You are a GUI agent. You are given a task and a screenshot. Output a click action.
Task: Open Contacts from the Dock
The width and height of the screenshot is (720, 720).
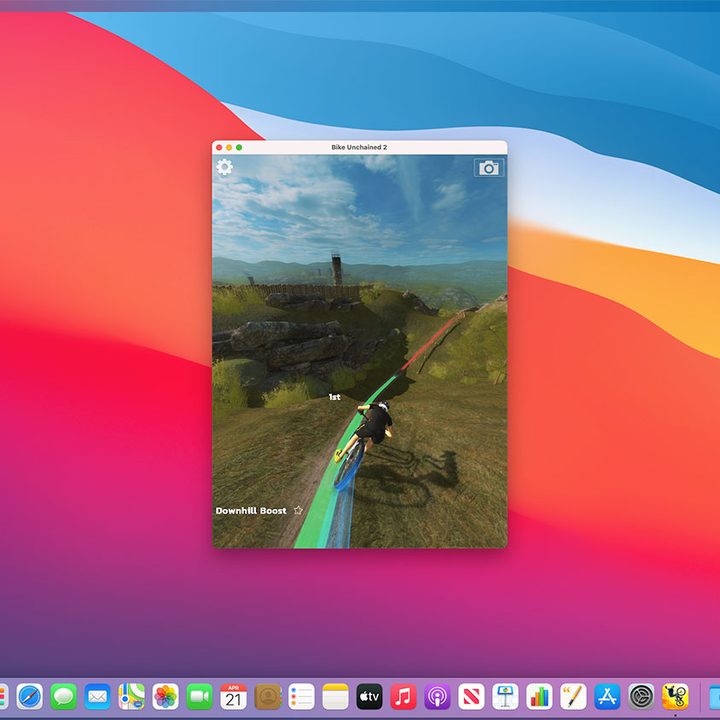coord(268,697)
